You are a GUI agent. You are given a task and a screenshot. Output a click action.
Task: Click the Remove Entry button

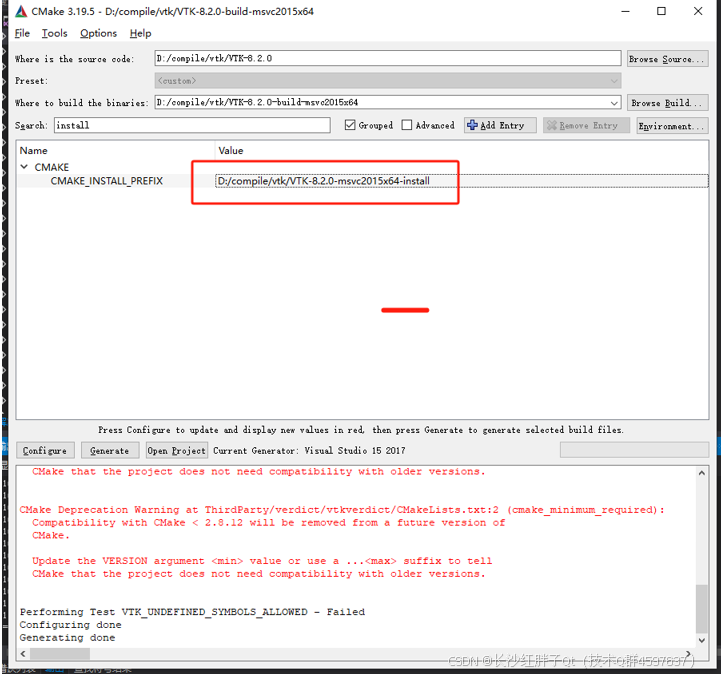pyautogui.click(x=586, y=125)
